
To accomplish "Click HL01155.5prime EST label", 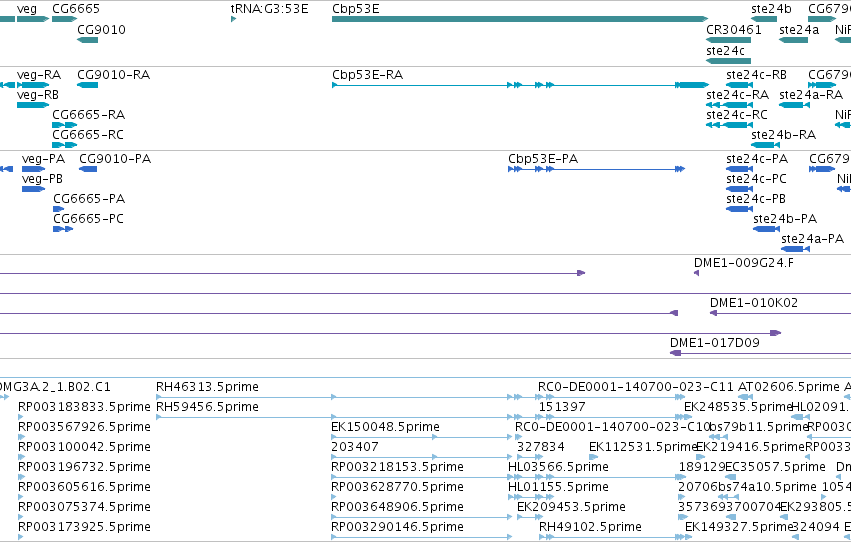I will [x=558, y=487].
